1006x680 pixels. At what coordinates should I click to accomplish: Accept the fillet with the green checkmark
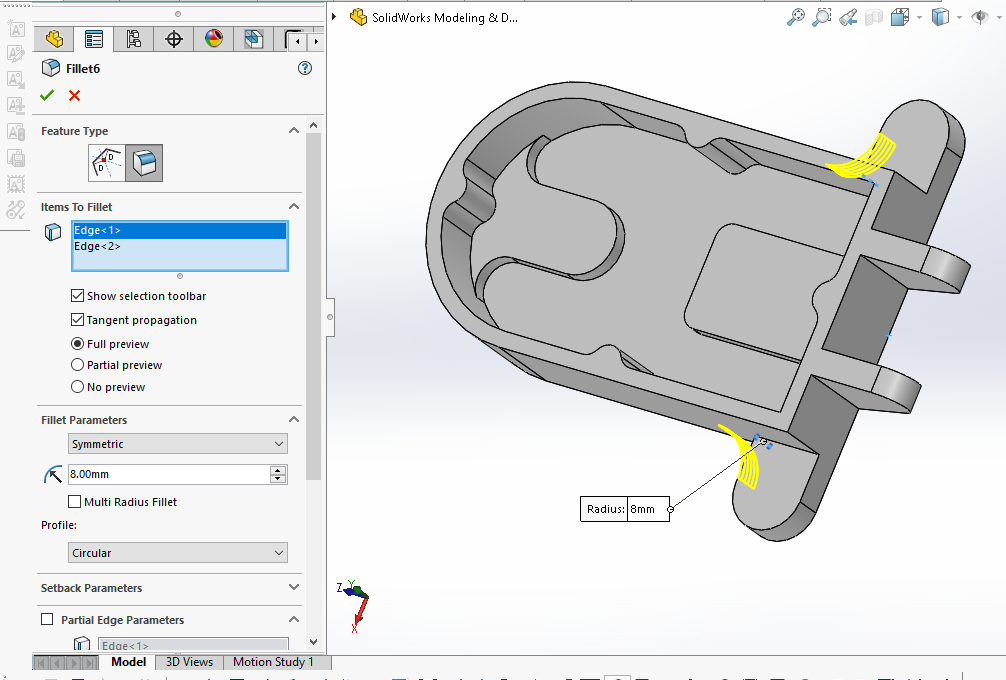[x=46, y=96]
